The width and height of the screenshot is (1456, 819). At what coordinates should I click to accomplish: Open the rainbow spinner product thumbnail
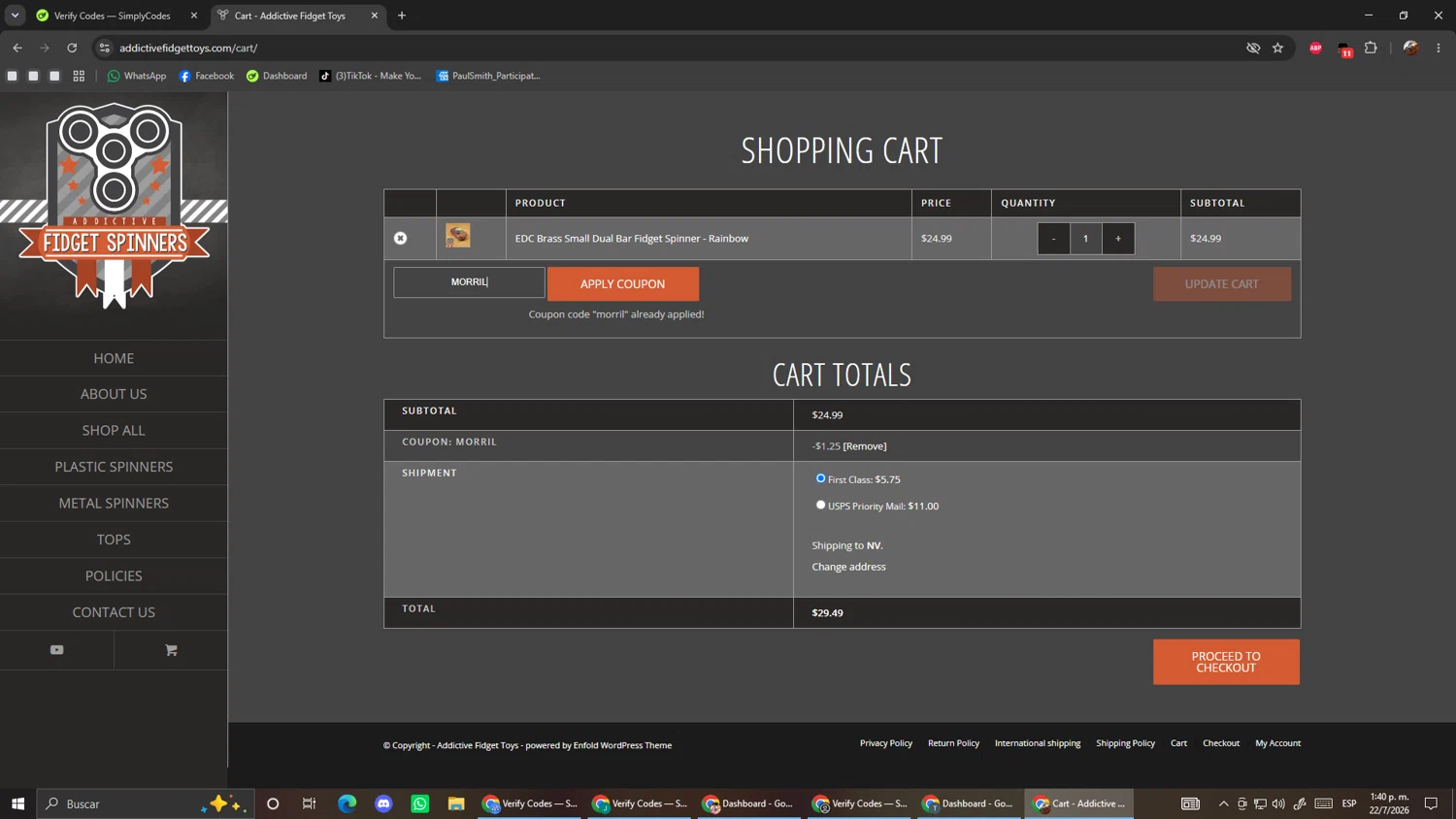(458, 235)
